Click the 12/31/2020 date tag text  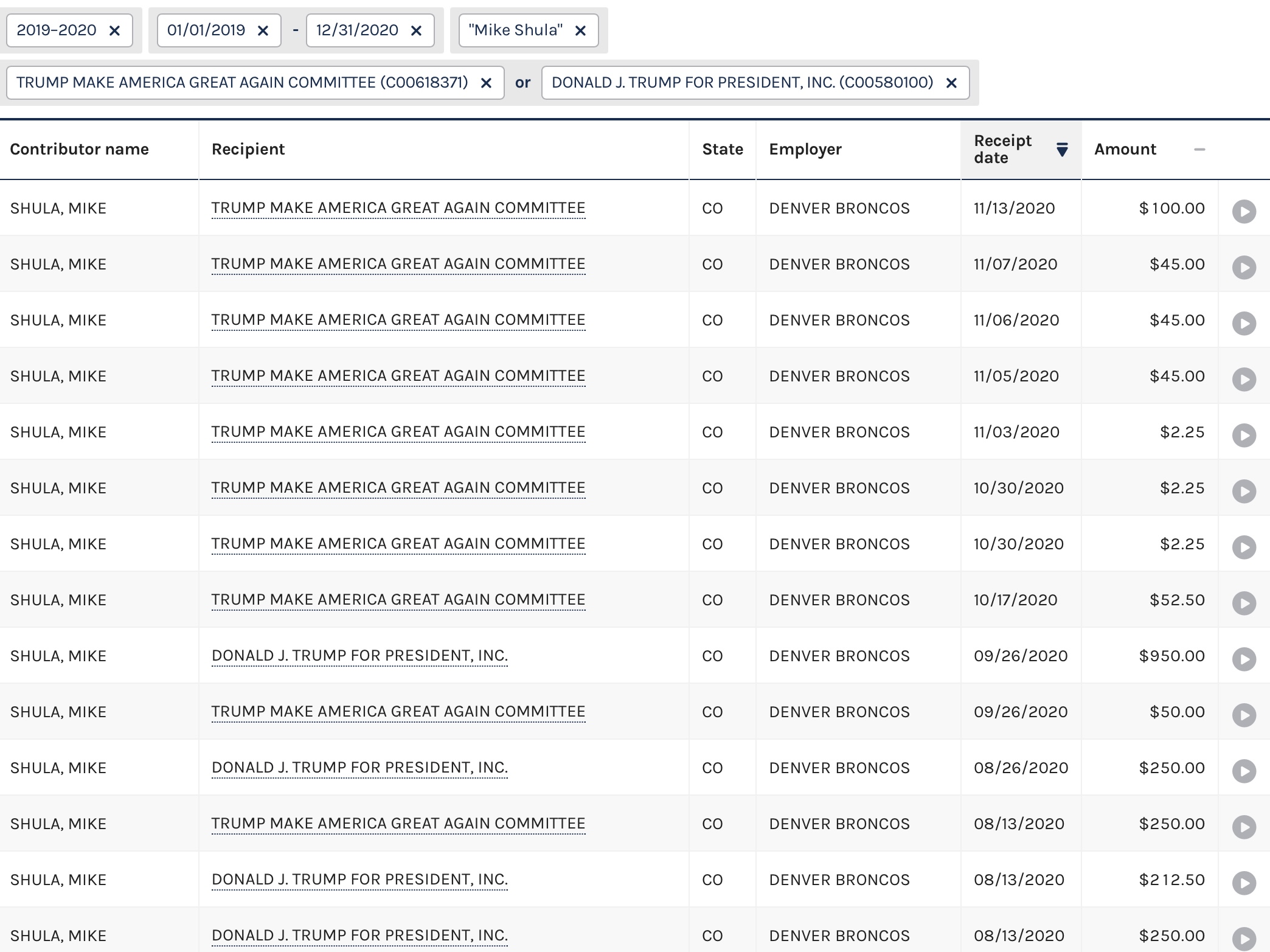pyautogui.click(x=358, y=30)
